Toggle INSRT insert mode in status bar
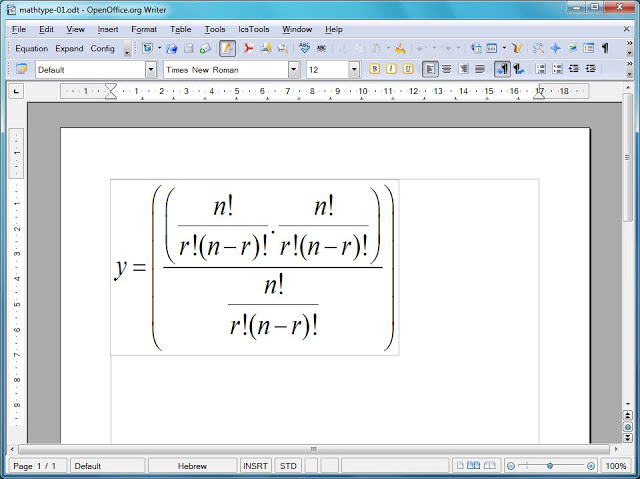640x479 pixels. point(256,466)
